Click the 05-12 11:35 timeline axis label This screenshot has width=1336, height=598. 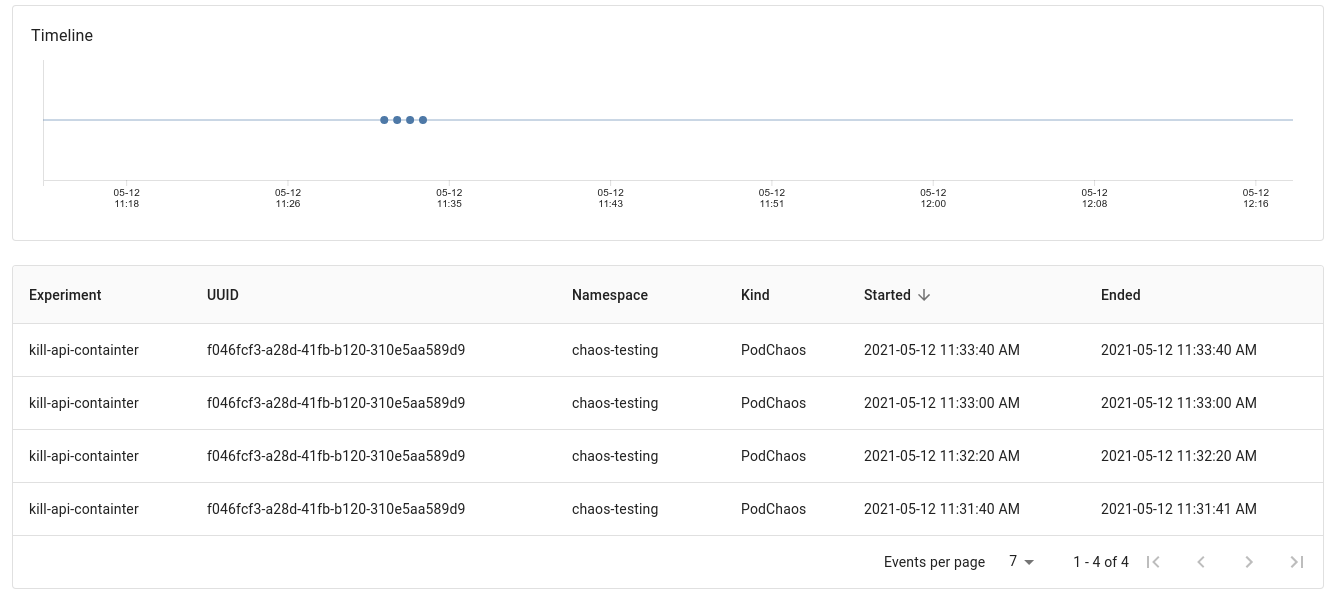[449, 198]
